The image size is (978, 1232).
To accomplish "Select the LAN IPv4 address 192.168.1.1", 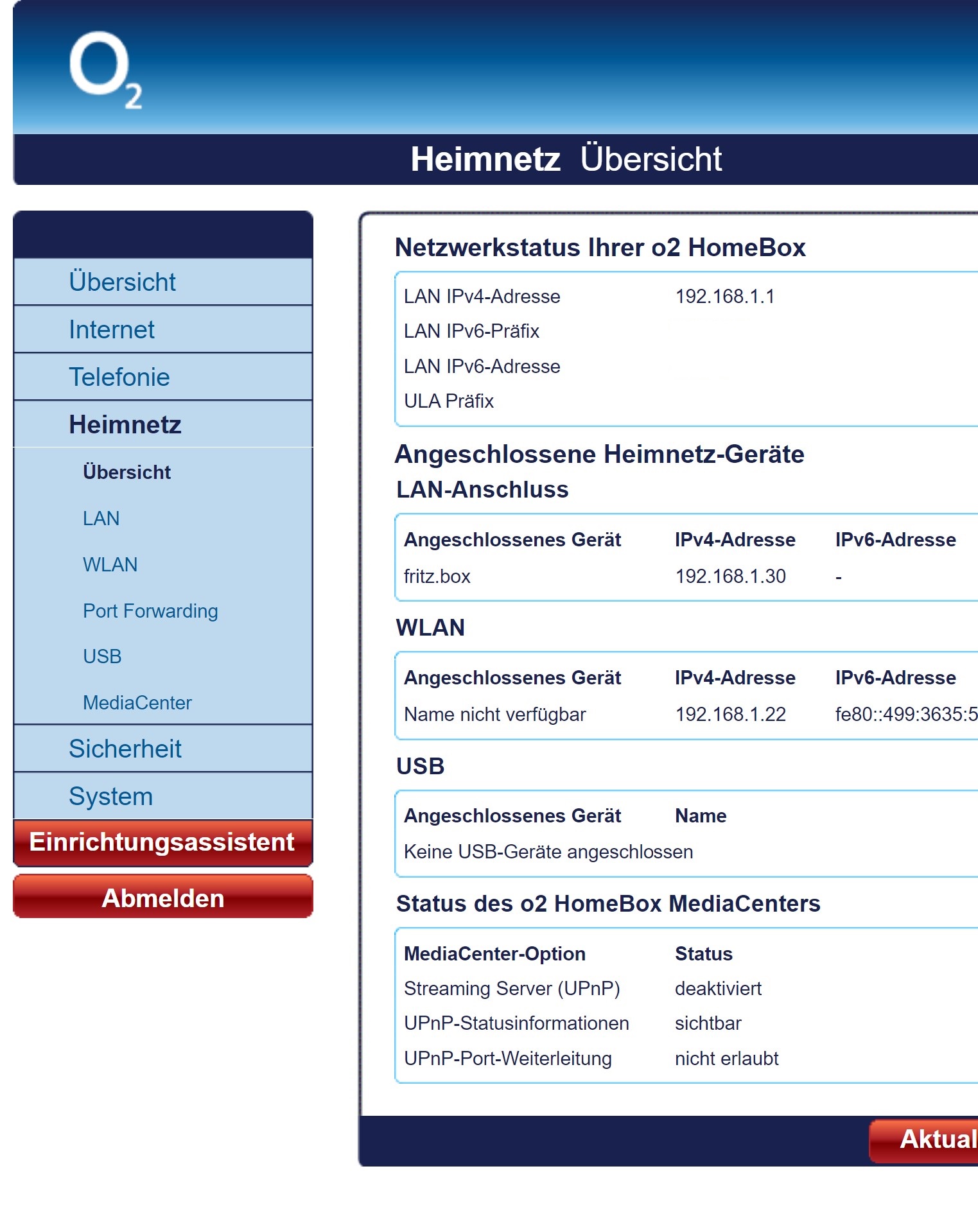I will (x=725, y=297).
